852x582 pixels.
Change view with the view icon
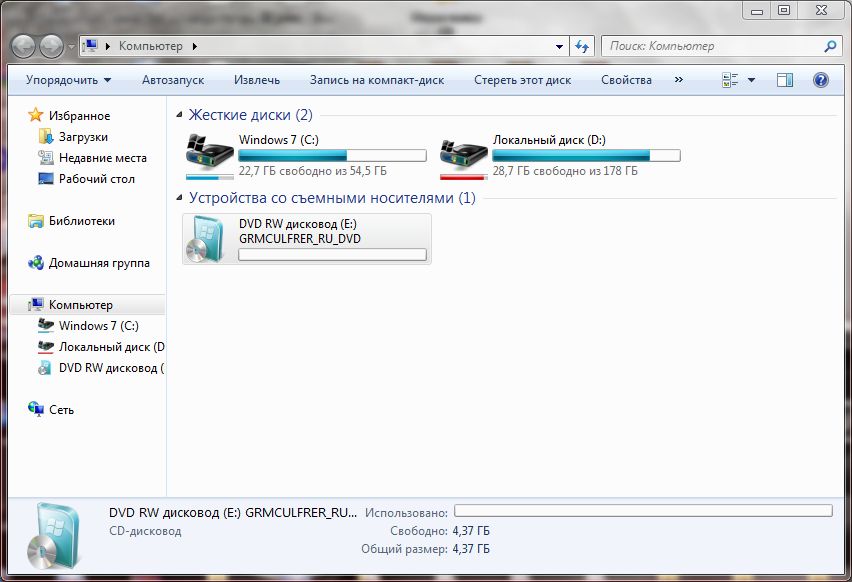[x=730, y=80]
